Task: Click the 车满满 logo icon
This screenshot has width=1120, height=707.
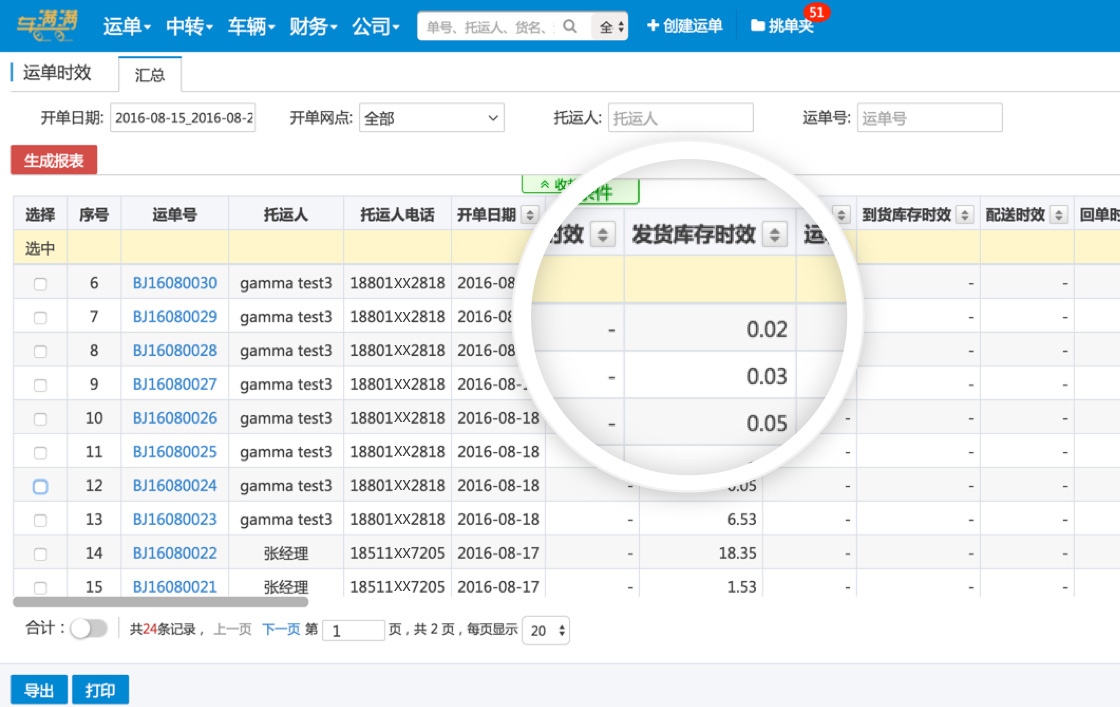Action: 48,25
